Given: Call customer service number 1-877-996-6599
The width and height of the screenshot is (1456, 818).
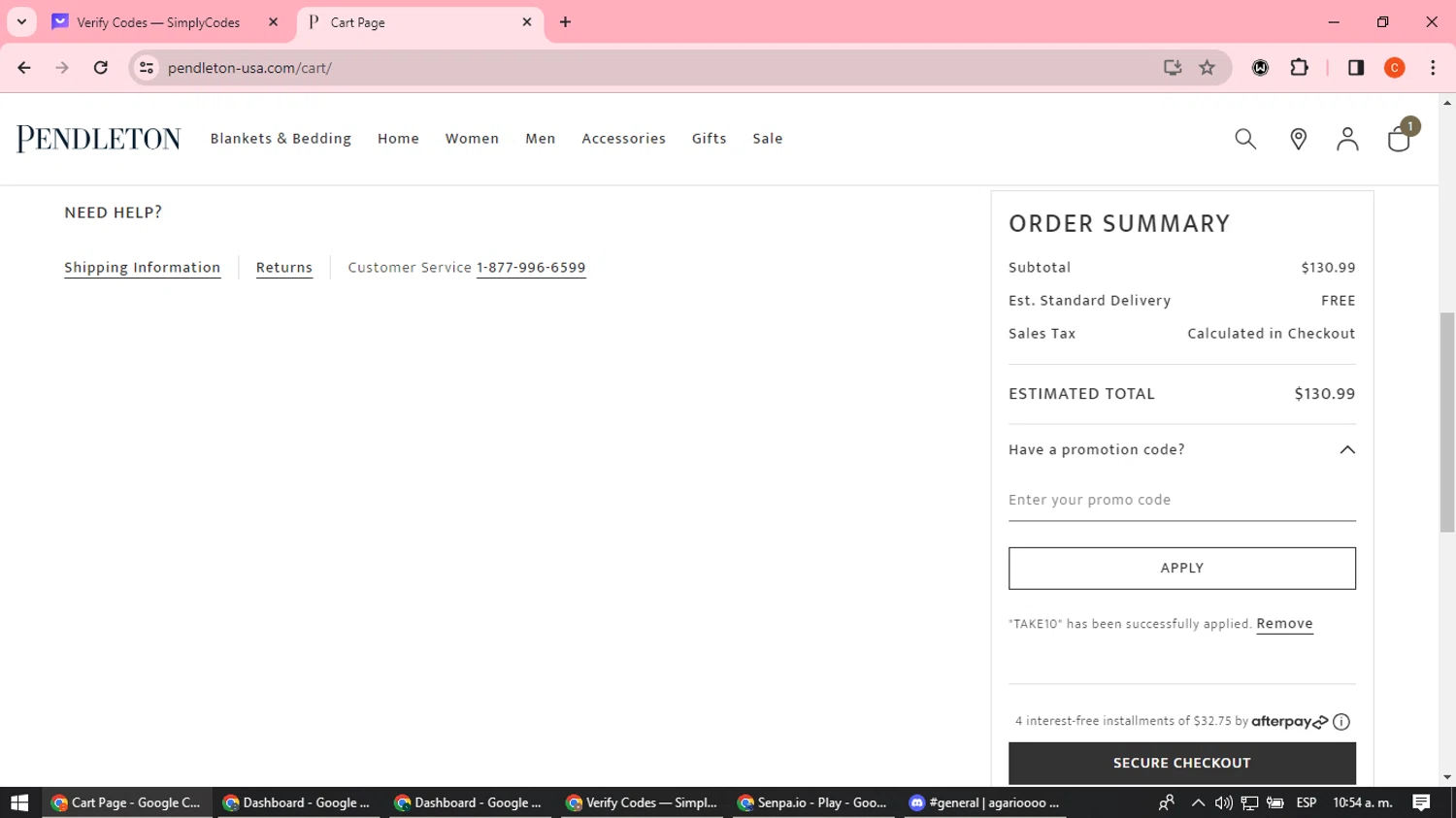Looking at the screenshot, I should 531,268.
